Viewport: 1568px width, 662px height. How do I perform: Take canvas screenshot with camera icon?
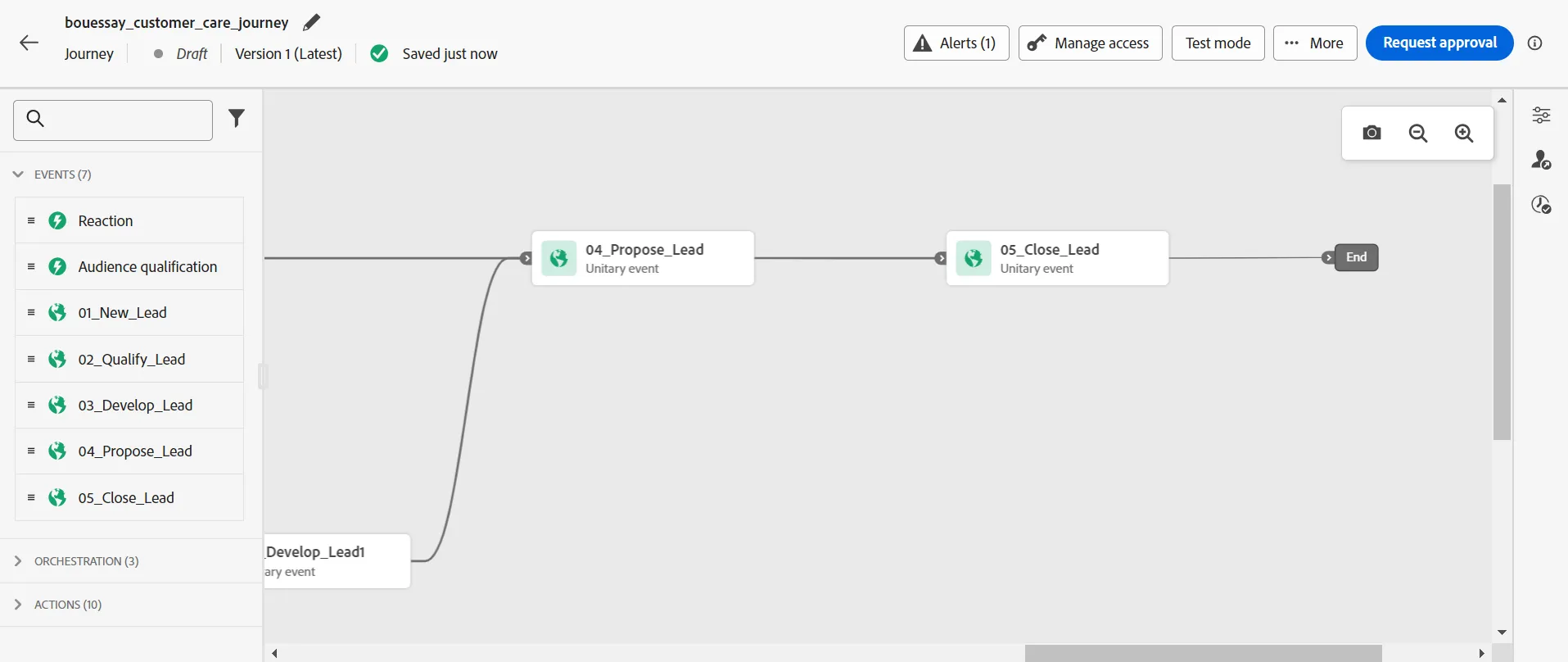(x=1371, y=133)
